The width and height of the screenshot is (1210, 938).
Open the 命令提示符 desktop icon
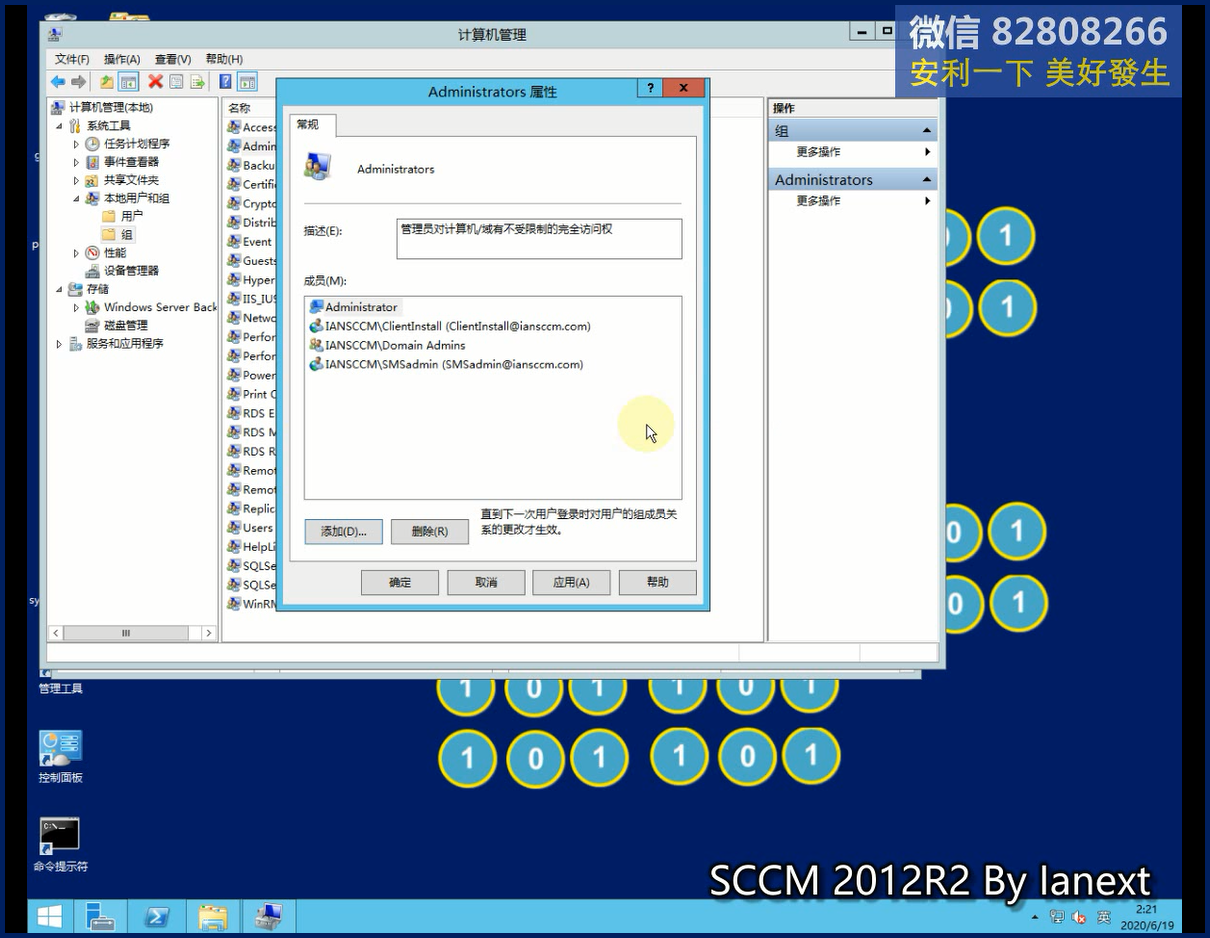(60, 845)
